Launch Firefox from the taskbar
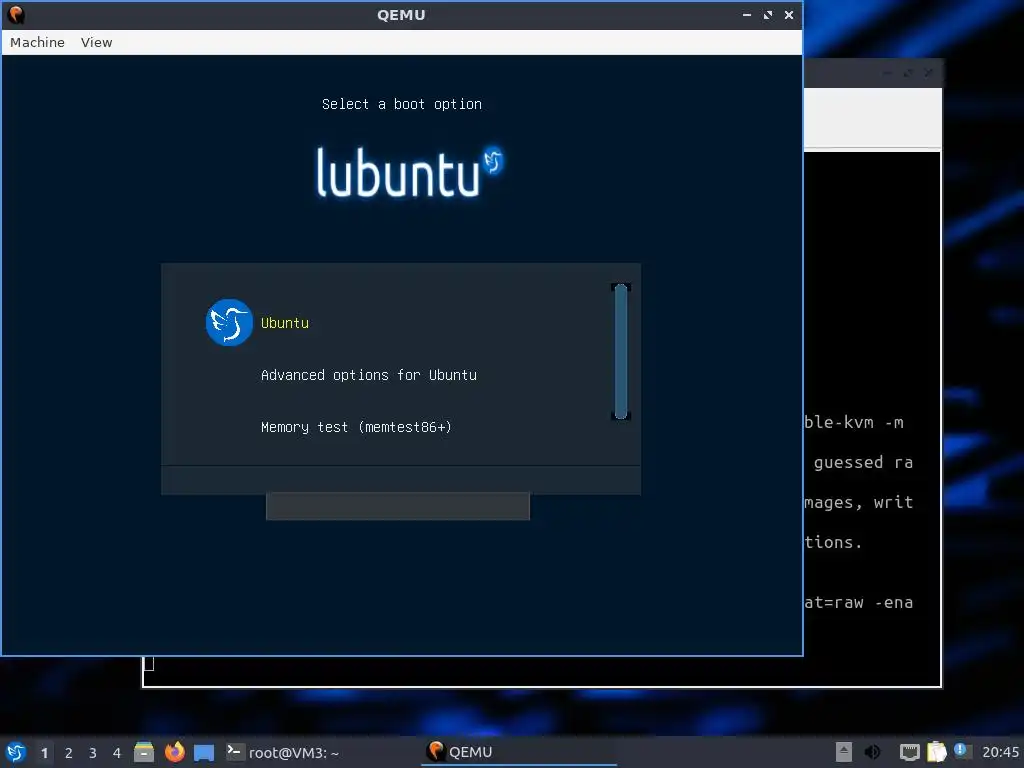The image size is (1024, 768). point(174,752)
